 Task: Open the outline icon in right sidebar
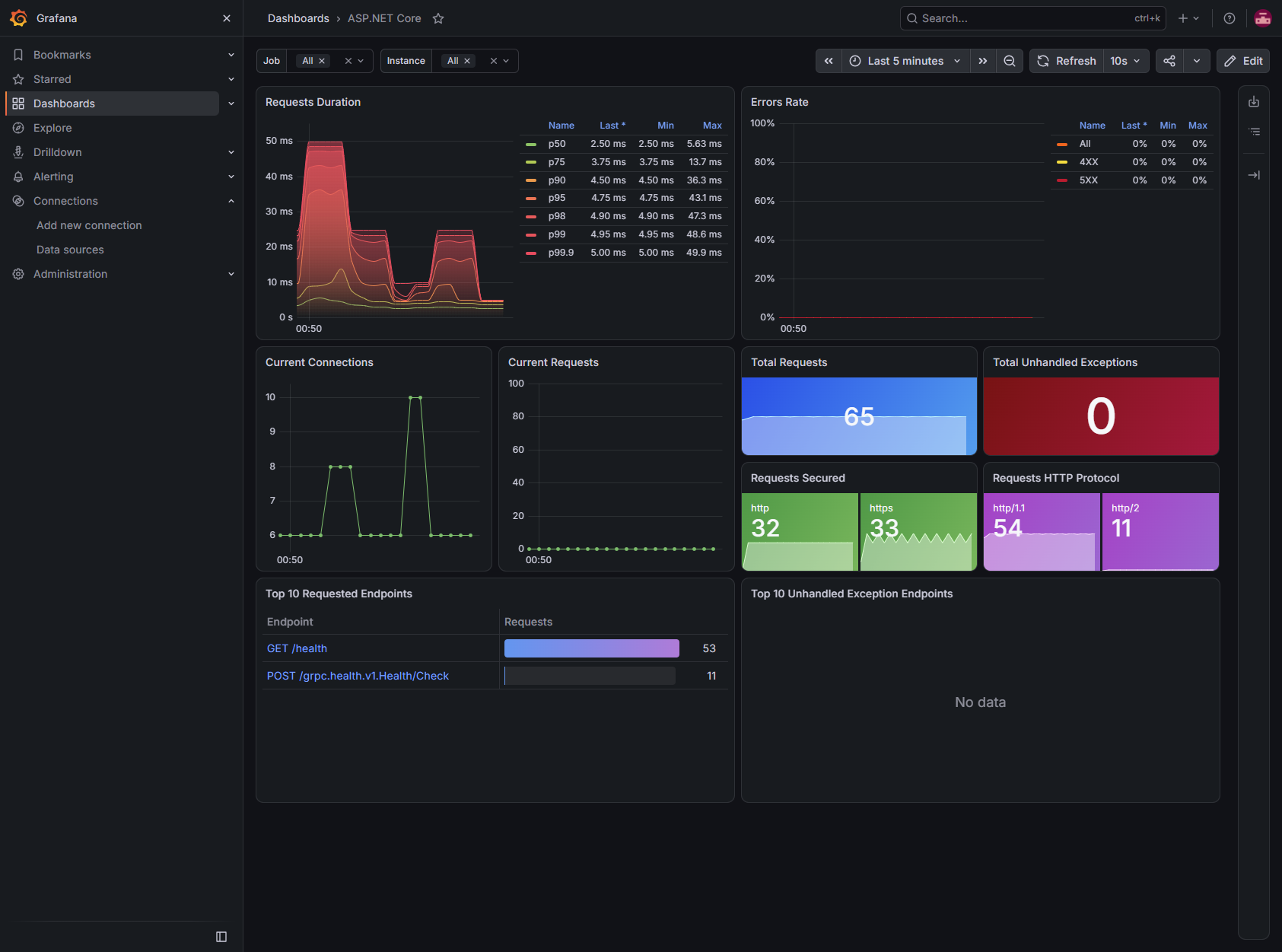1254,132
